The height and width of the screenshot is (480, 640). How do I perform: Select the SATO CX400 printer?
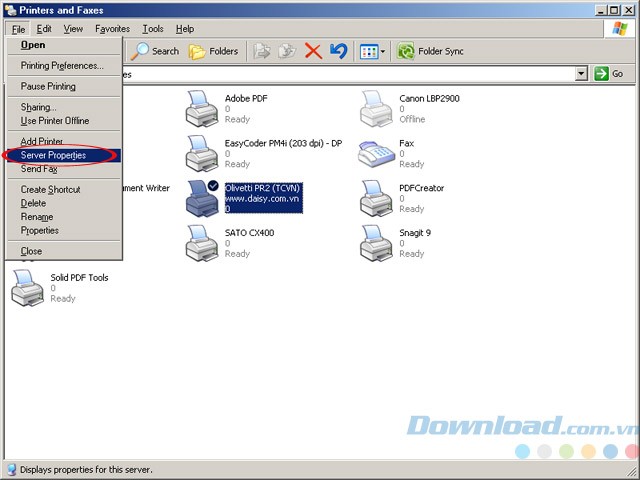point(202,243)
